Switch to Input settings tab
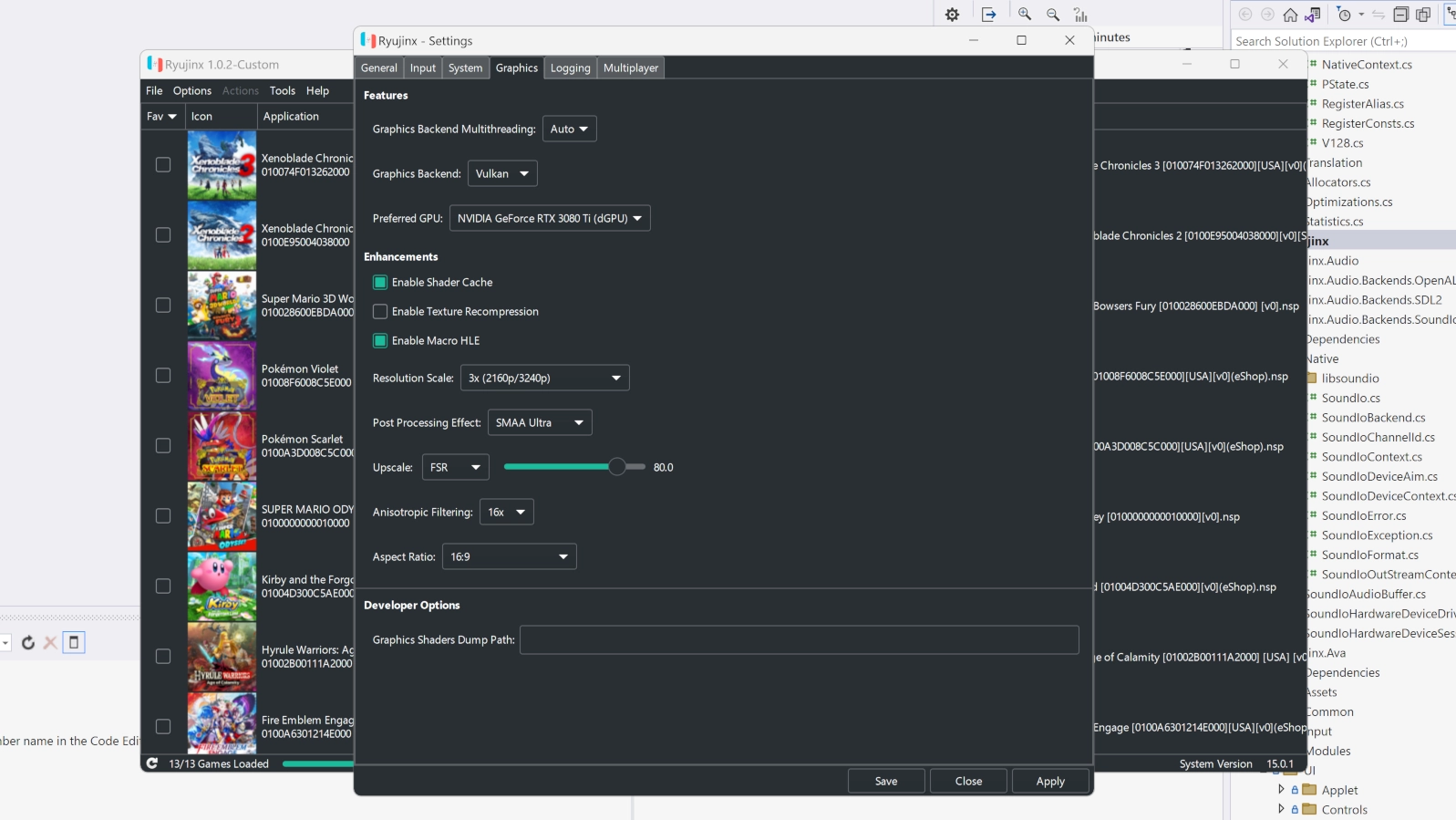The image size is (1456, 820). 423,67
